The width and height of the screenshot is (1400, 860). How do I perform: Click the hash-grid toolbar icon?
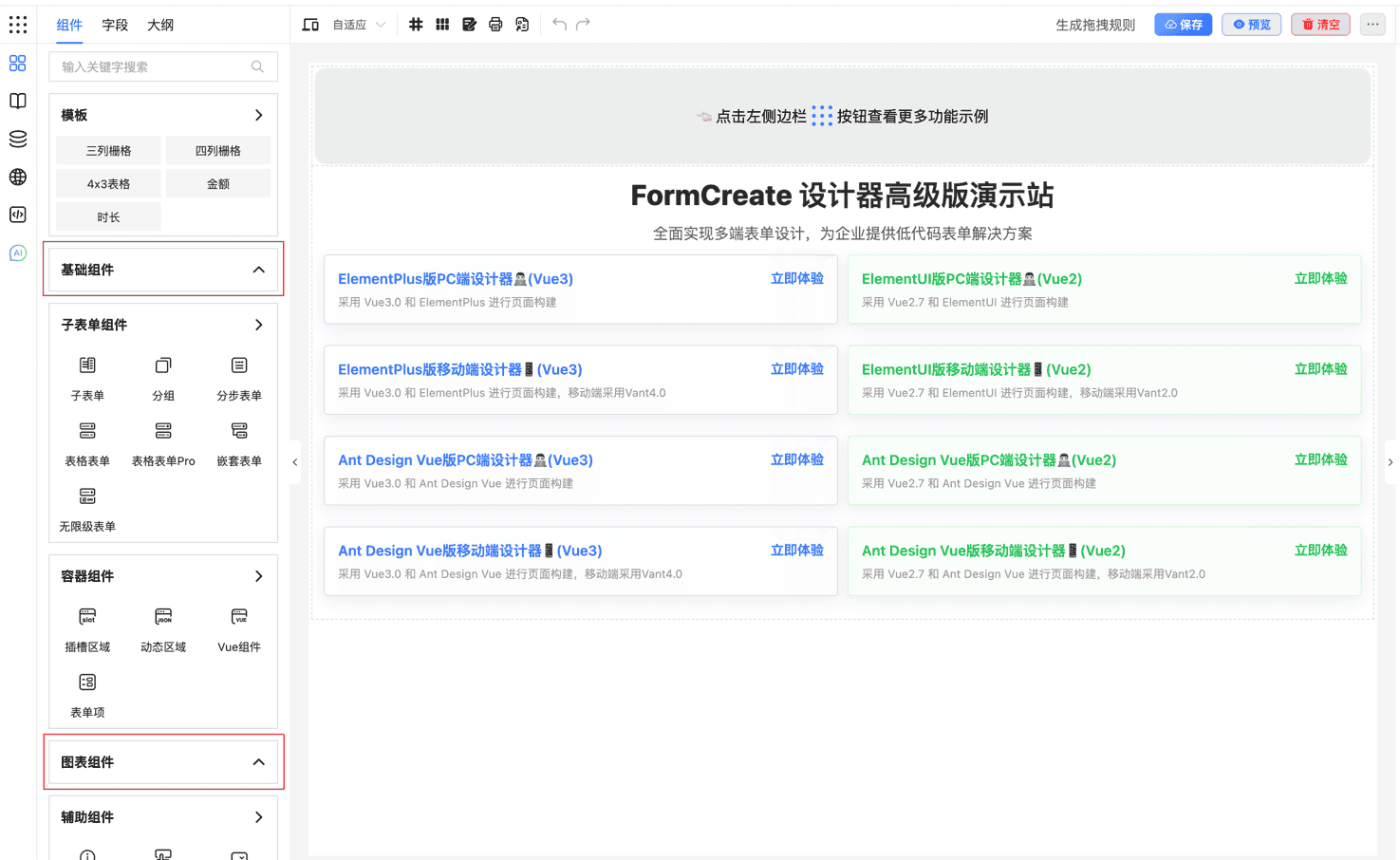[x=416, y=25]
